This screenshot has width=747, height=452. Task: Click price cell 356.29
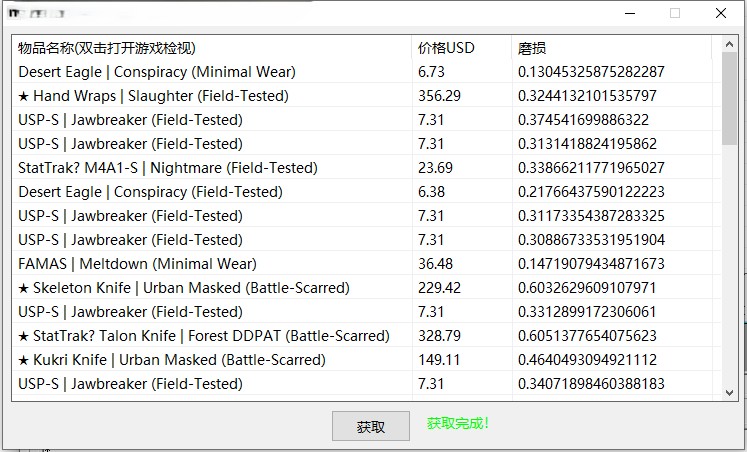coord(439,96)
